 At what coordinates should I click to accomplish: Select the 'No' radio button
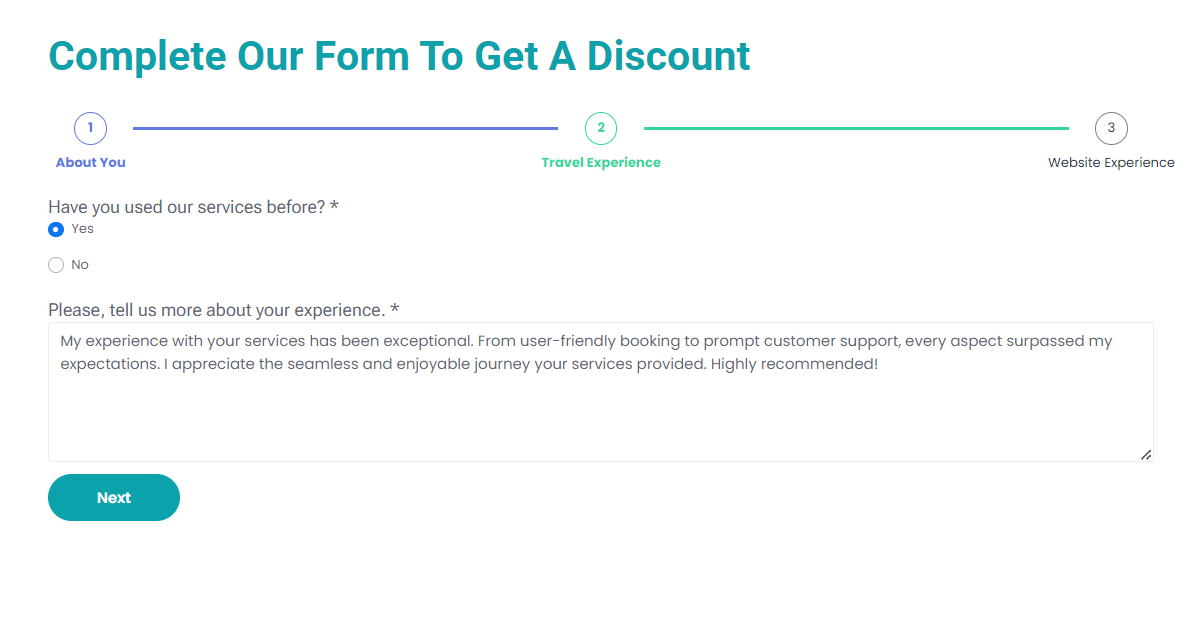[56, 264]
